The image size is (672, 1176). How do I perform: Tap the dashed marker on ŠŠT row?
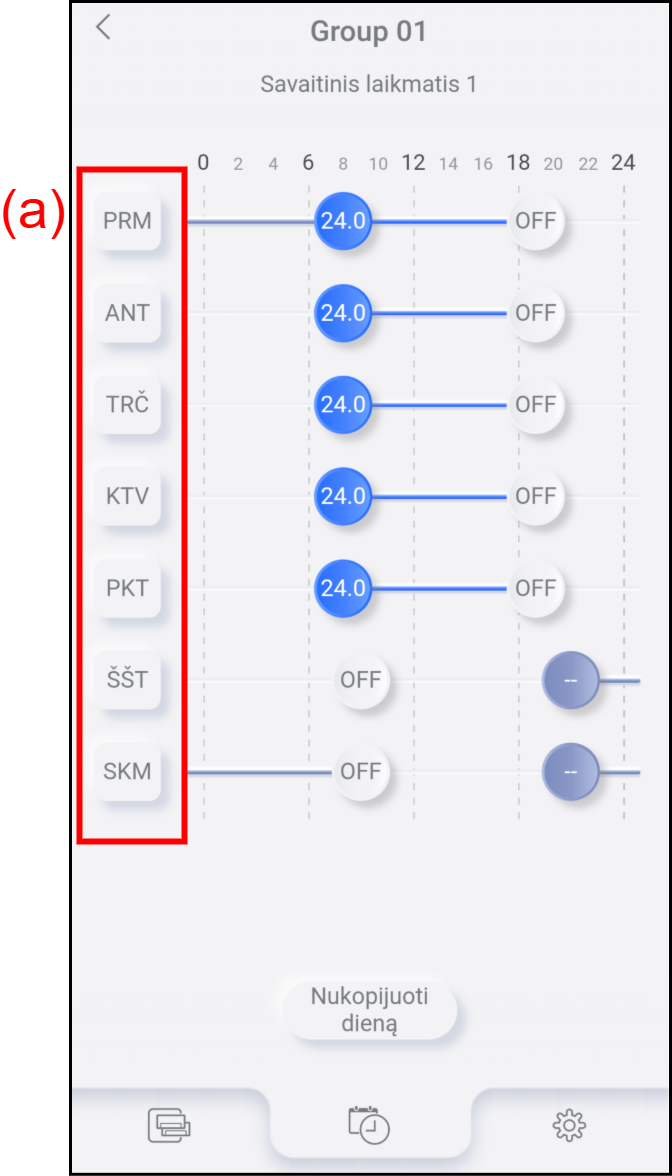pyautogui.click(x=570, y=680)
